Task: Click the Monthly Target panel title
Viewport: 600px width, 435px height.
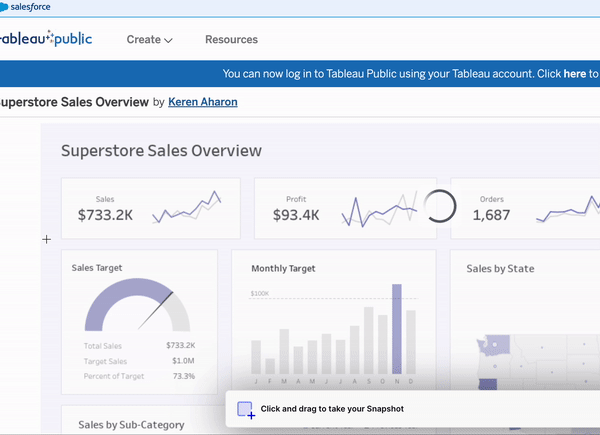Action: [x=283, y=269]
